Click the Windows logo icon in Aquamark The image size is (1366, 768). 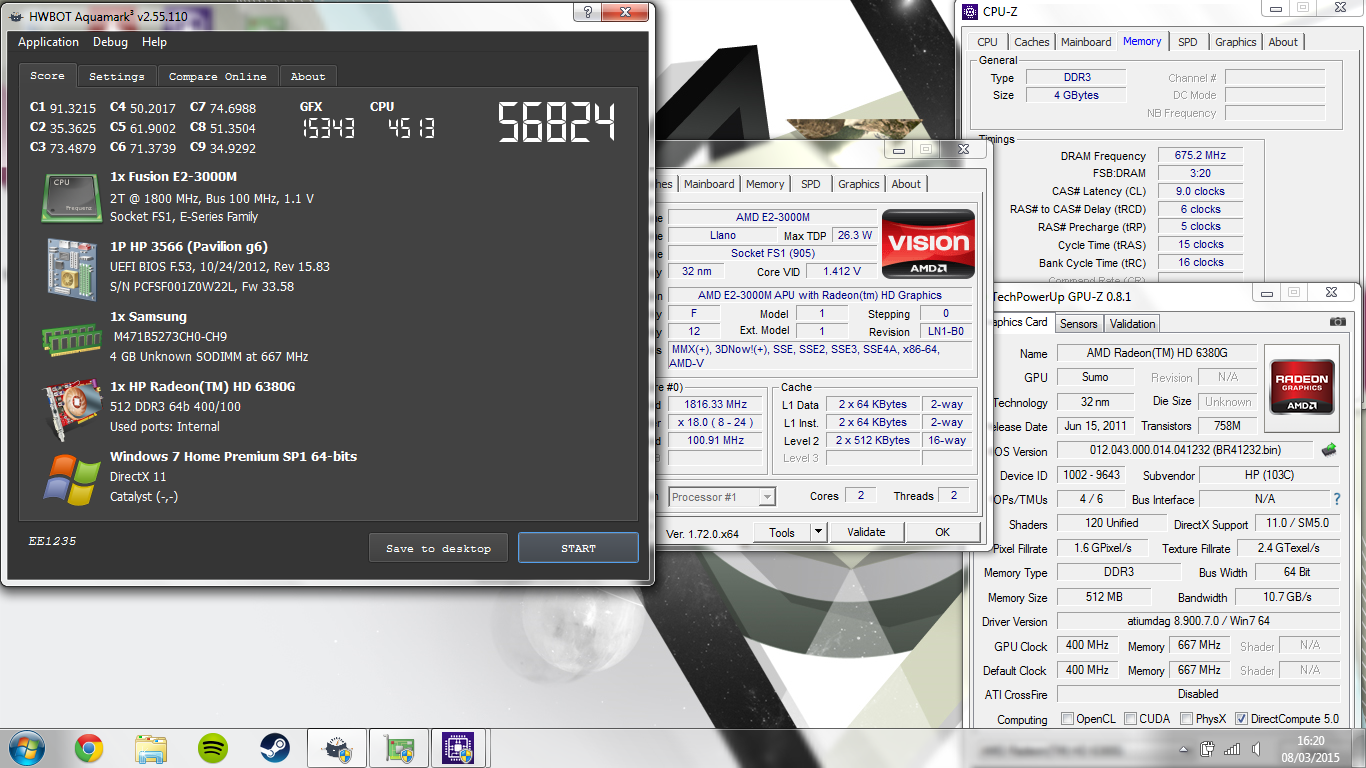click(71, 478)
